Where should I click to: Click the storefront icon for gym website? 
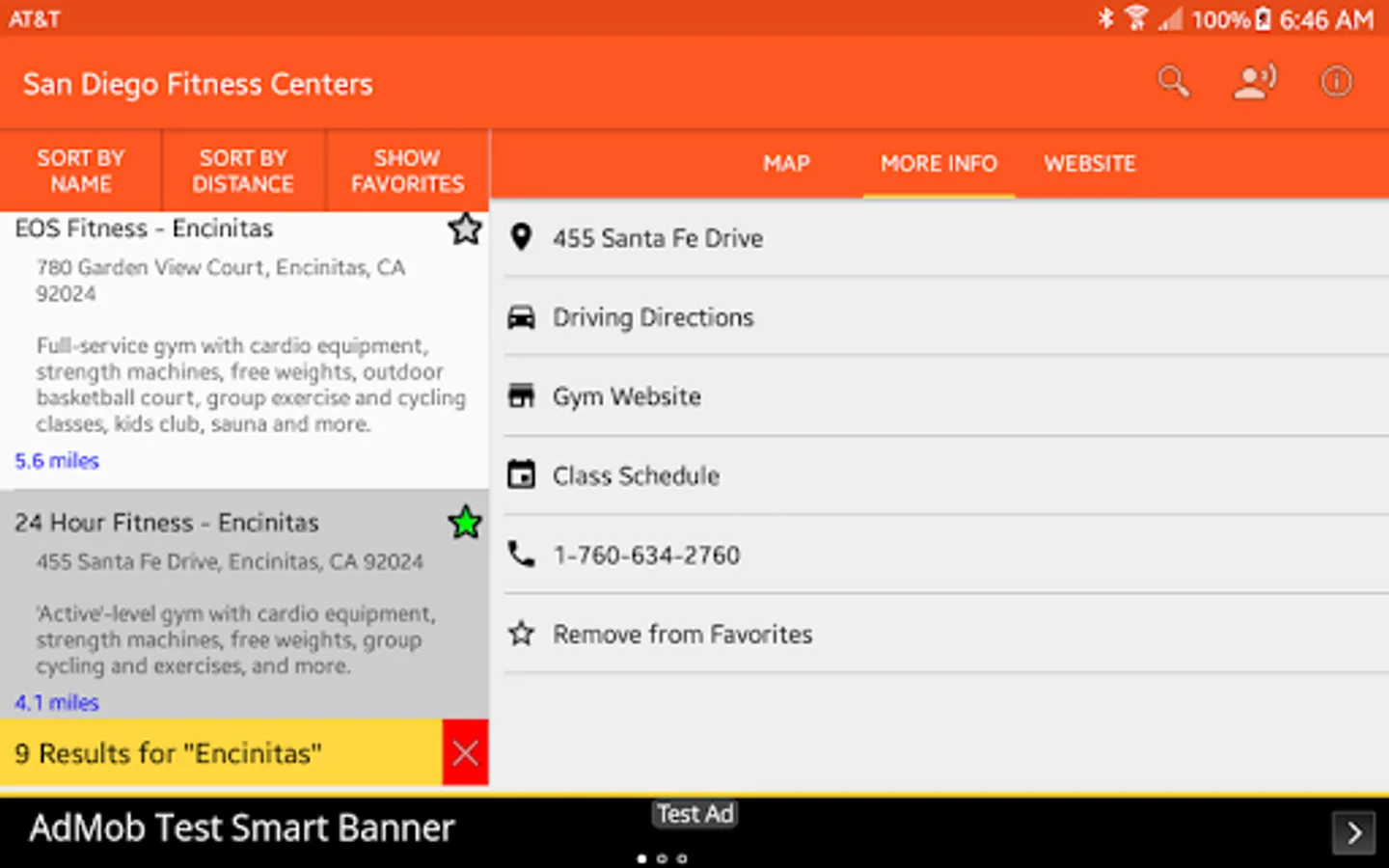[521, 396]
